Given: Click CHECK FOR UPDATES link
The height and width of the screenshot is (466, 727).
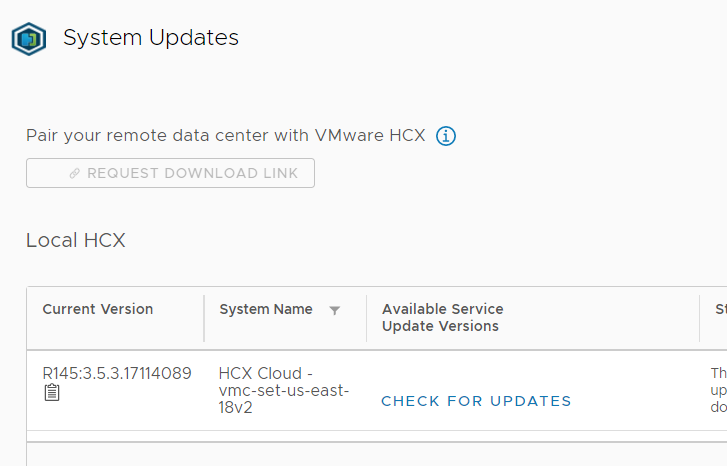Looking at the screenshot, I should point(476,401).
